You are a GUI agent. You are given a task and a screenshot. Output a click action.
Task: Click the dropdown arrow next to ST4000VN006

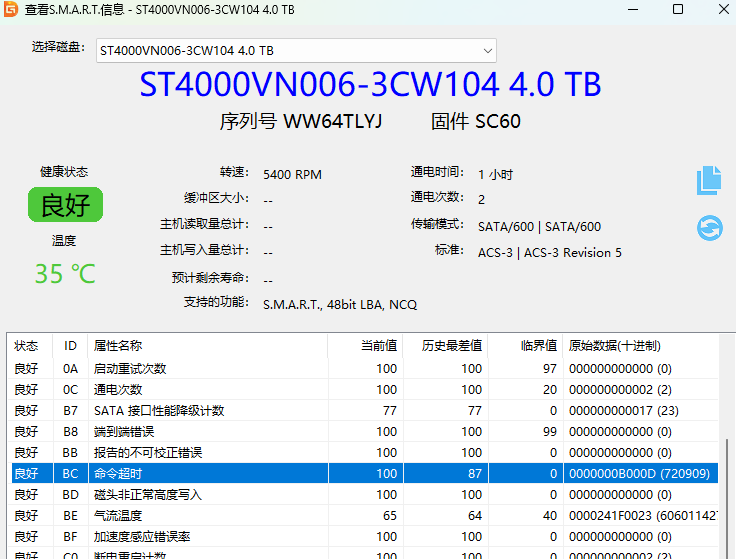coord(488,51)
